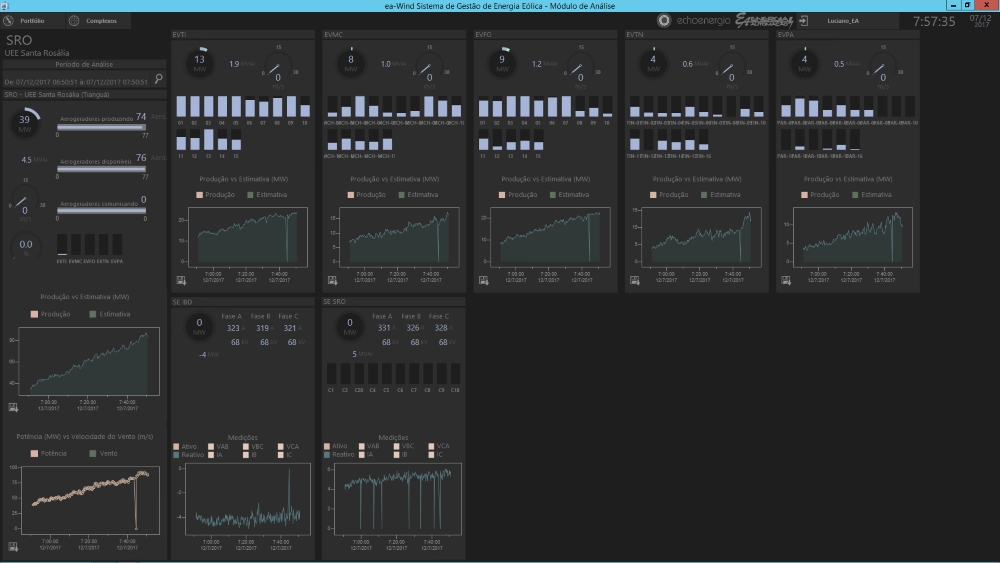Toggle Estimativa series in the EVPA legend
Screen dimensions: 1000x563
872,194
